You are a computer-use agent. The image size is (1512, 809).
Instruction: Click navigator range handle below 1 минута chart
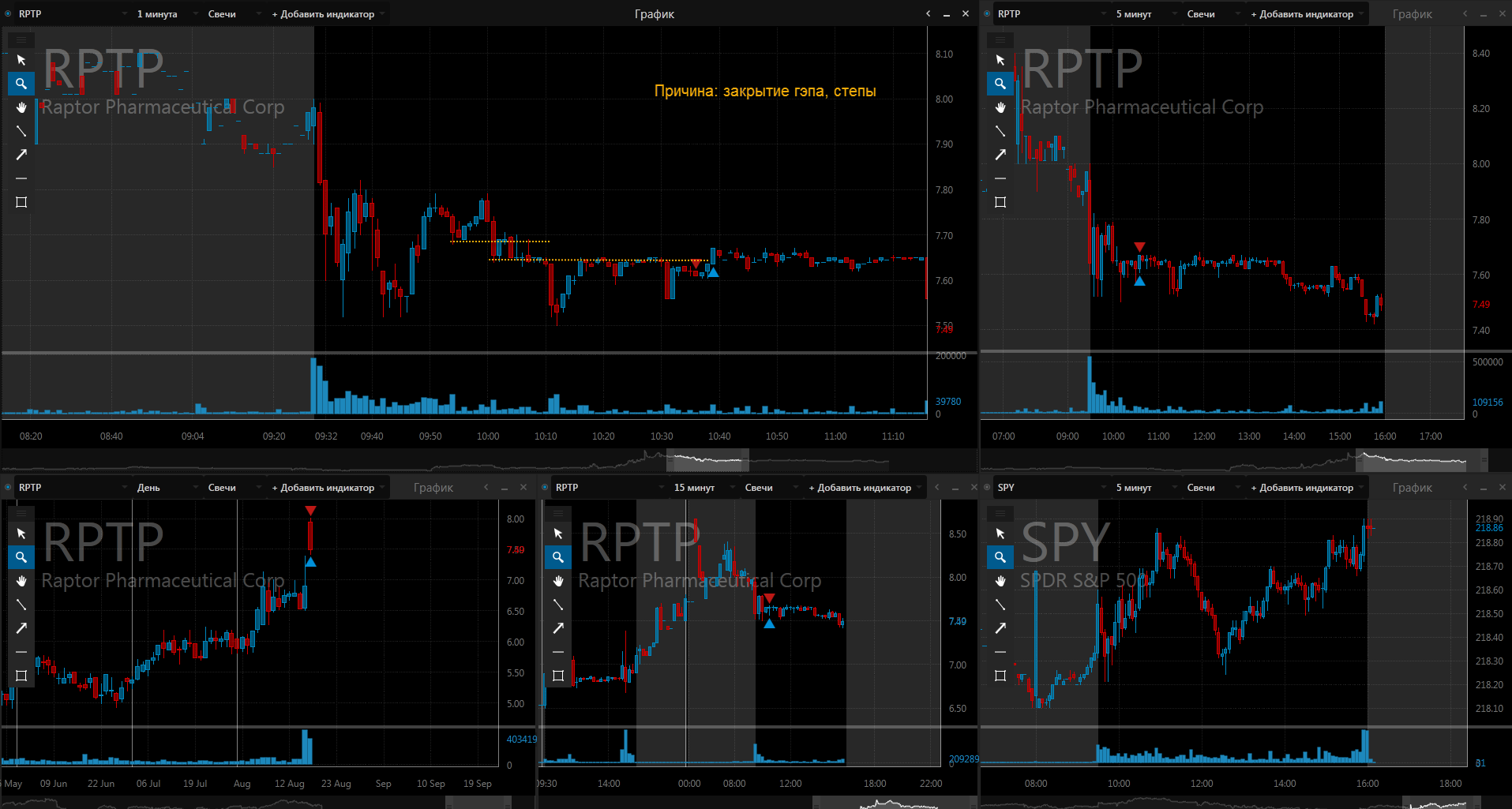707,459
